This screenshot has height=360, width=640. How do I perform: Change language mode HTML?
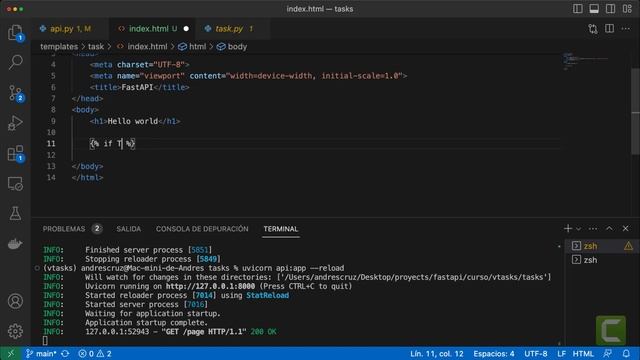583,353
